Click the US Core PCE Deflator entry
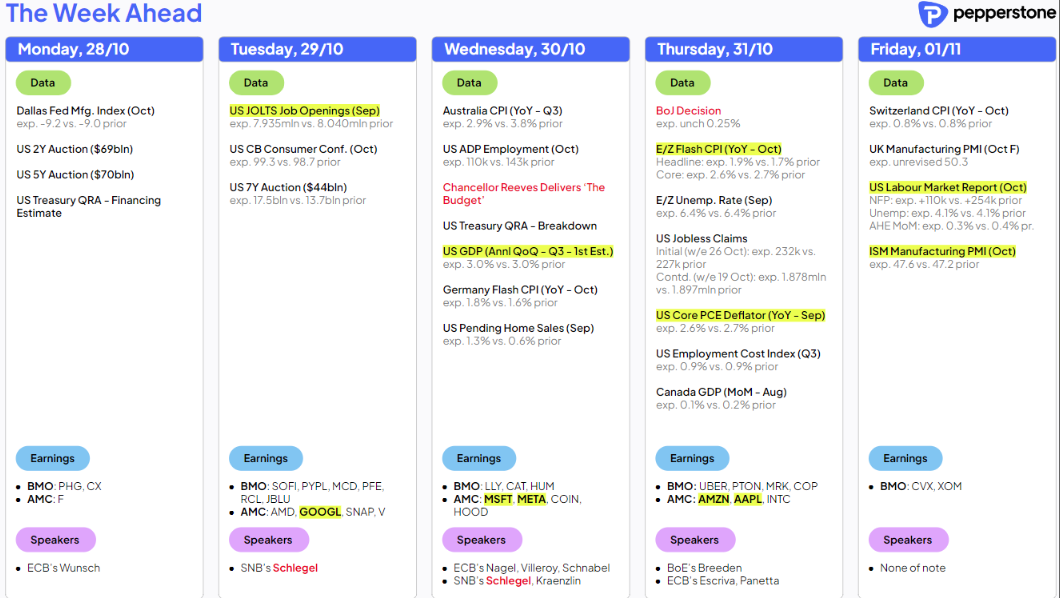 [740, 316]
